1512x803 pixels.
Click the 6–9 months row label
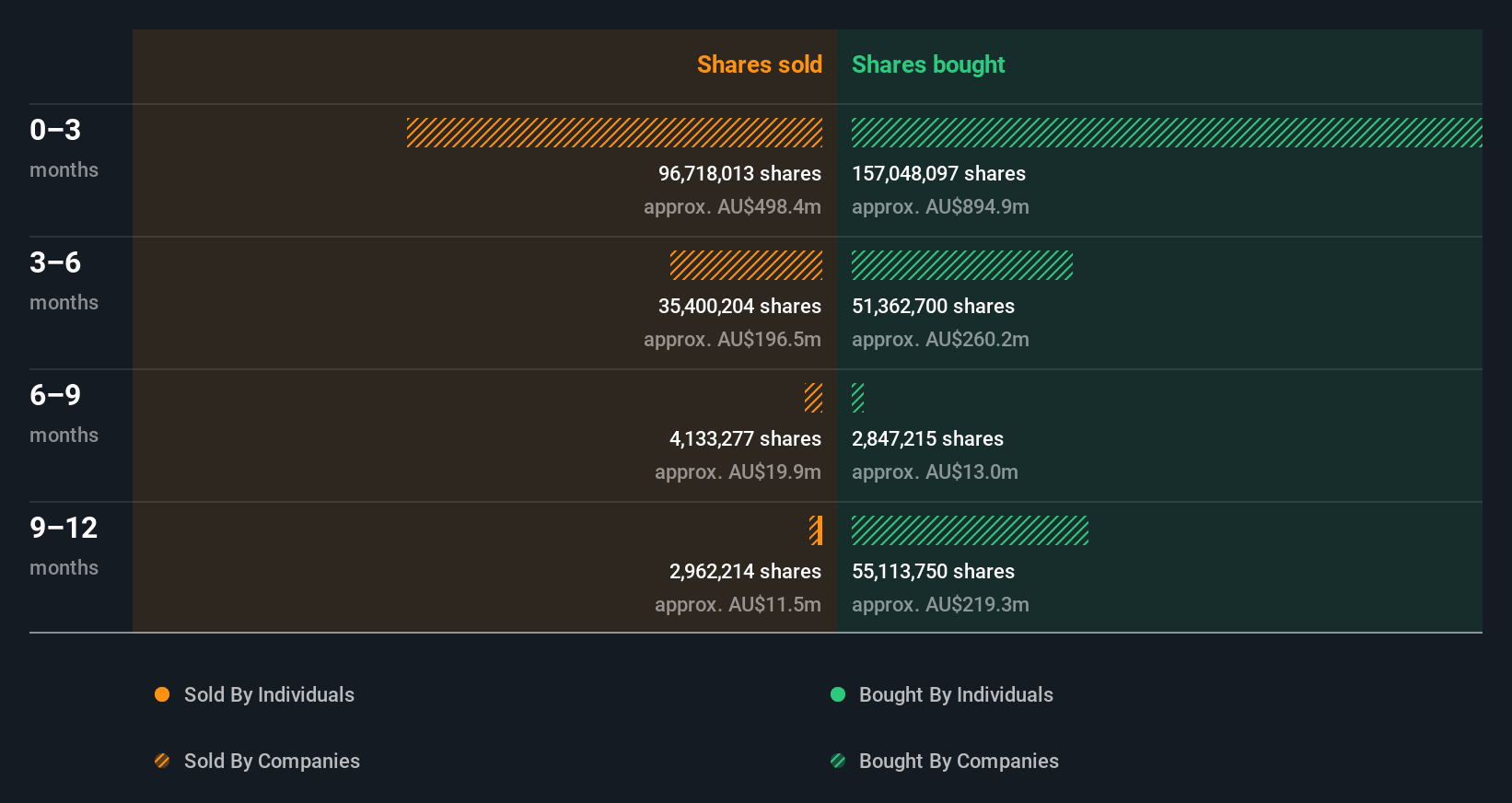[64, 413]
